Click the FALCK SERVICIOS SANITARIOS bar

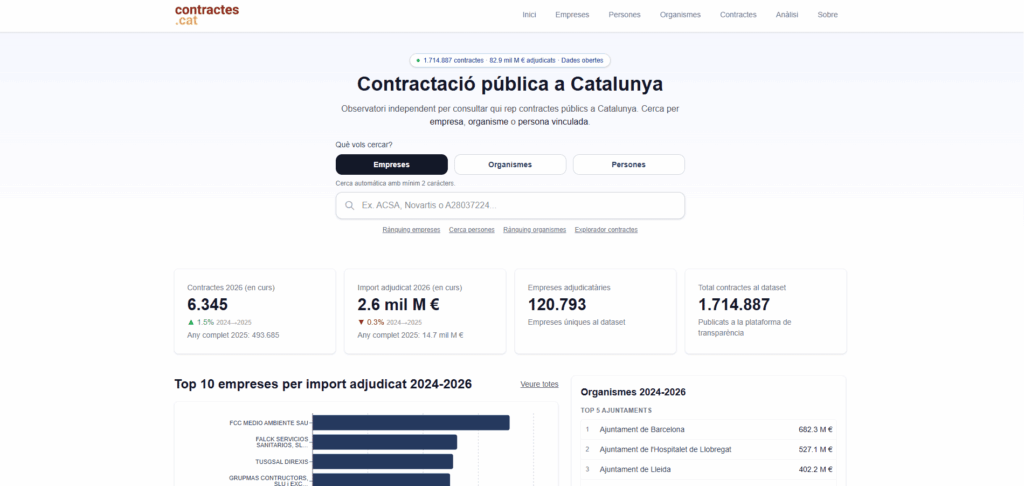tap(385, 442)
